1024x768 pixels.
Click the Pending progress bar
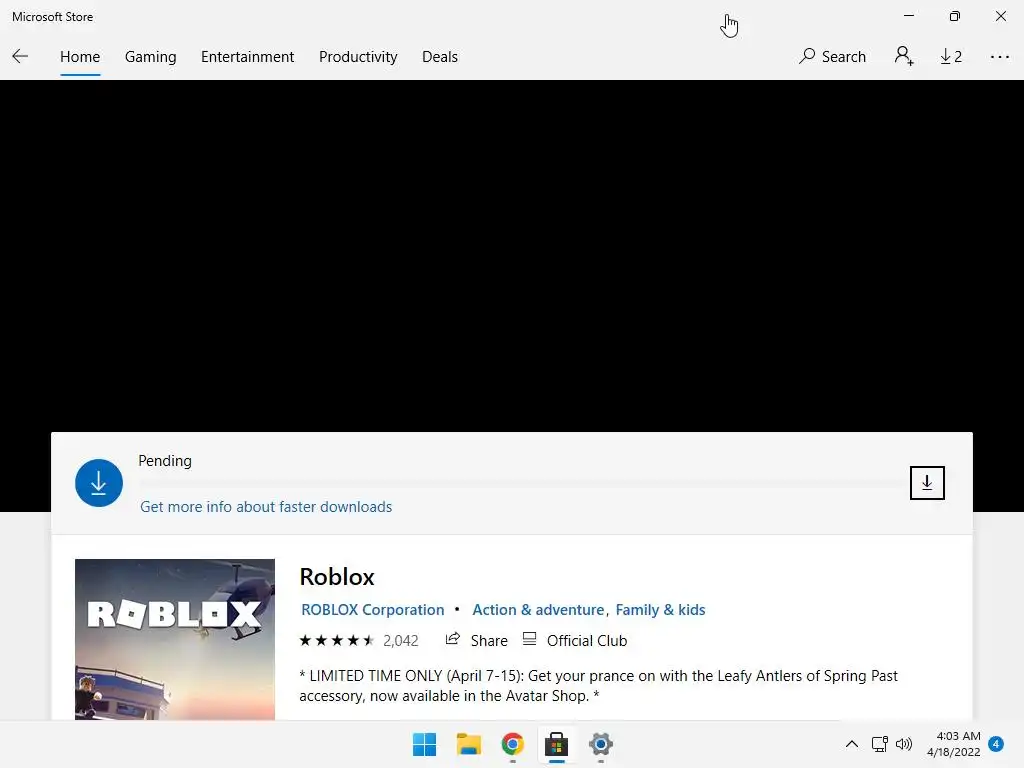(x=519, y=484)
